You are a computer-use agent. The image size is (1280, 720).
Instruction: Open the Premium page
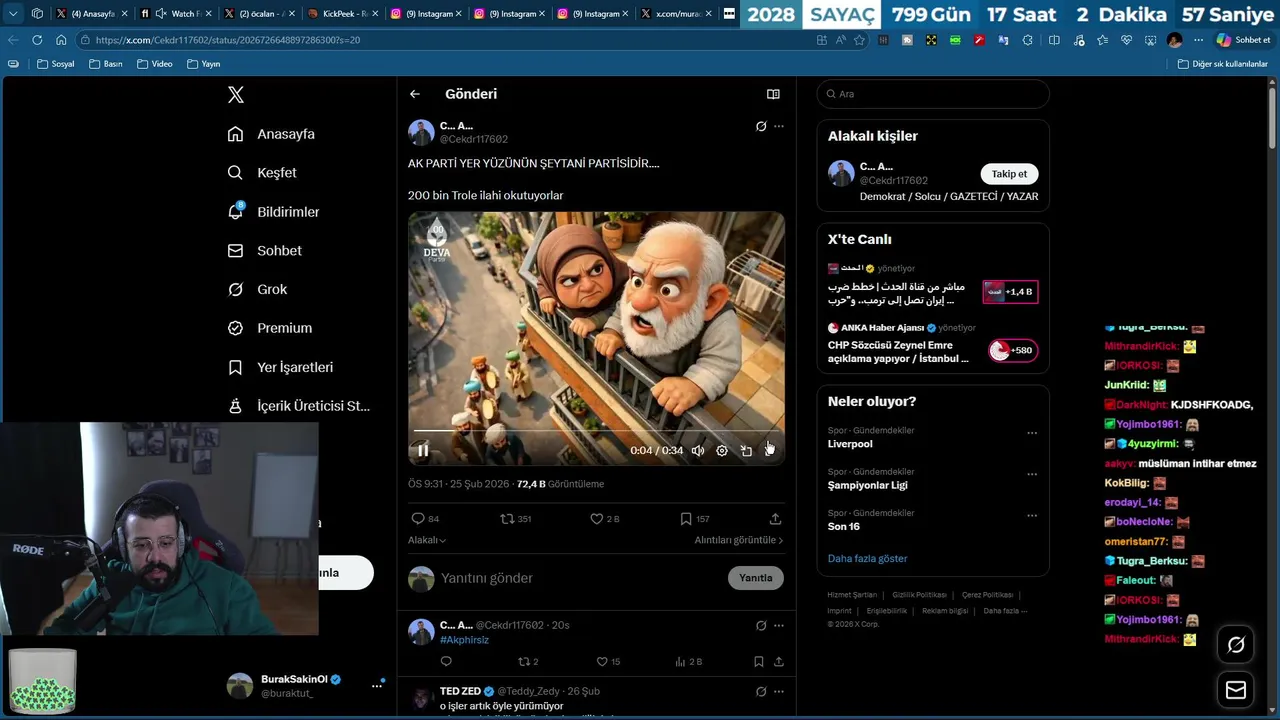(x=270, y=328)
